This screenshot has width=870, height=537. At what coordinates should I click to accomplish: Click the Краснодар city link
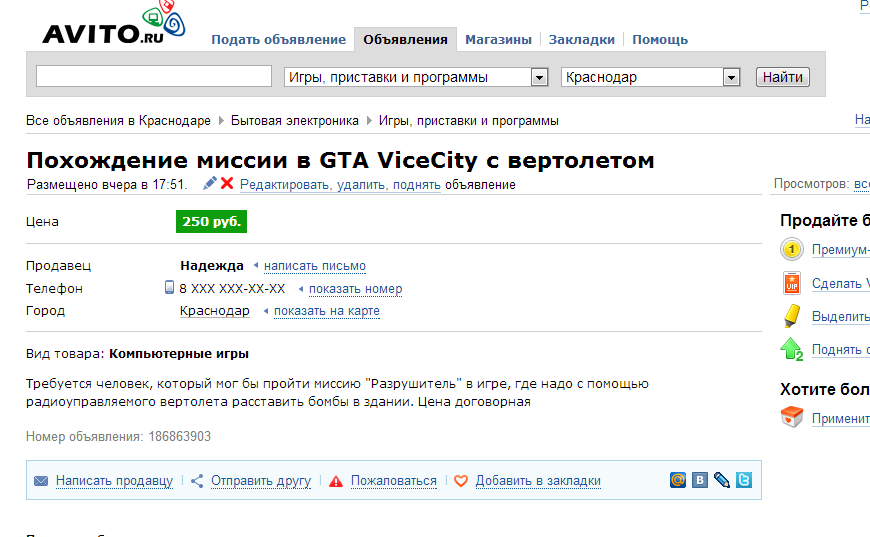(215, 311)
